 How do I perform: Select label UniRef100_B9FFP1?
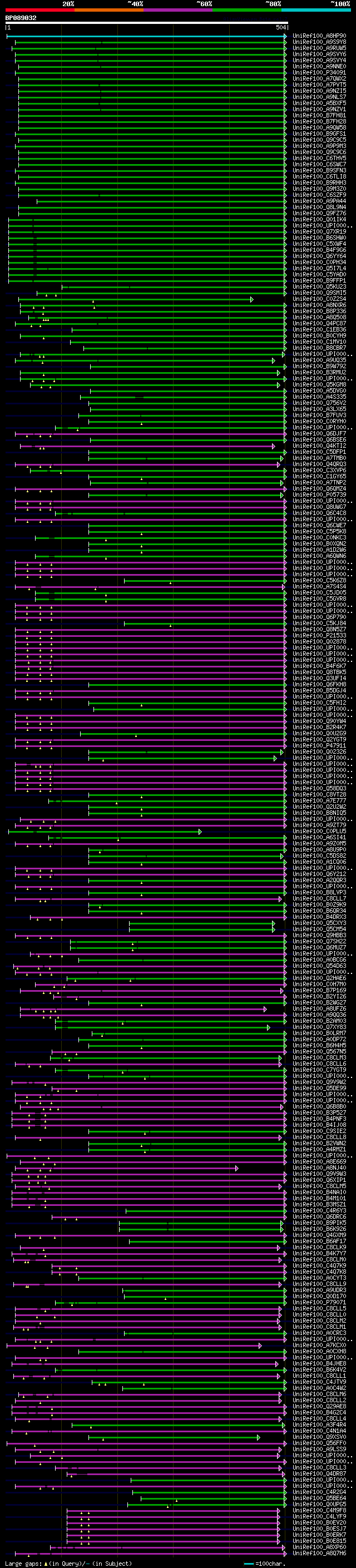[319, 280]
